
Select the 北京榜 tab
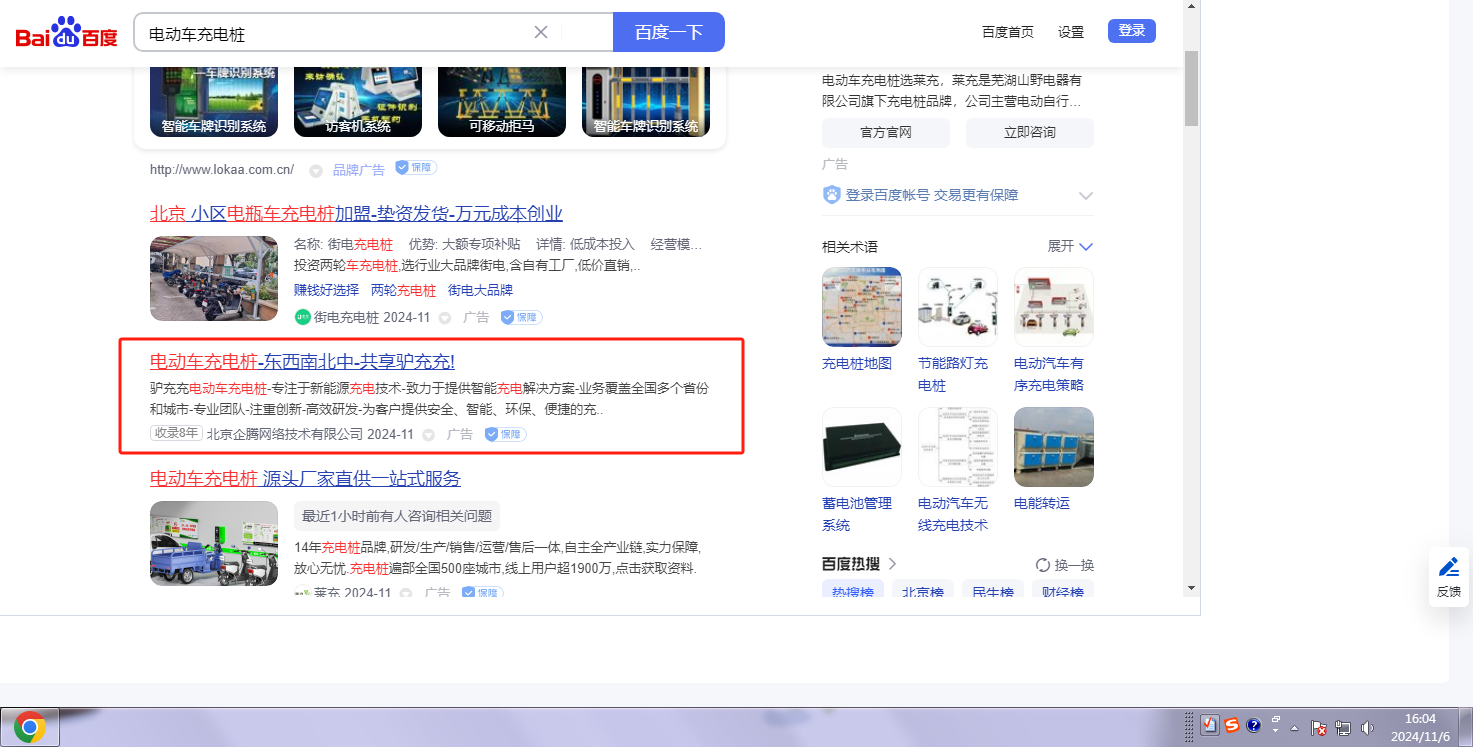(923, 590)
